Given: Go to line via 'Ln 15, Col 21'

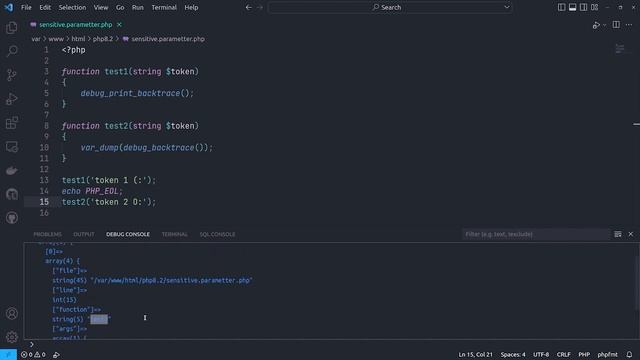Looking at the screenshot, I should pos(476,355).
